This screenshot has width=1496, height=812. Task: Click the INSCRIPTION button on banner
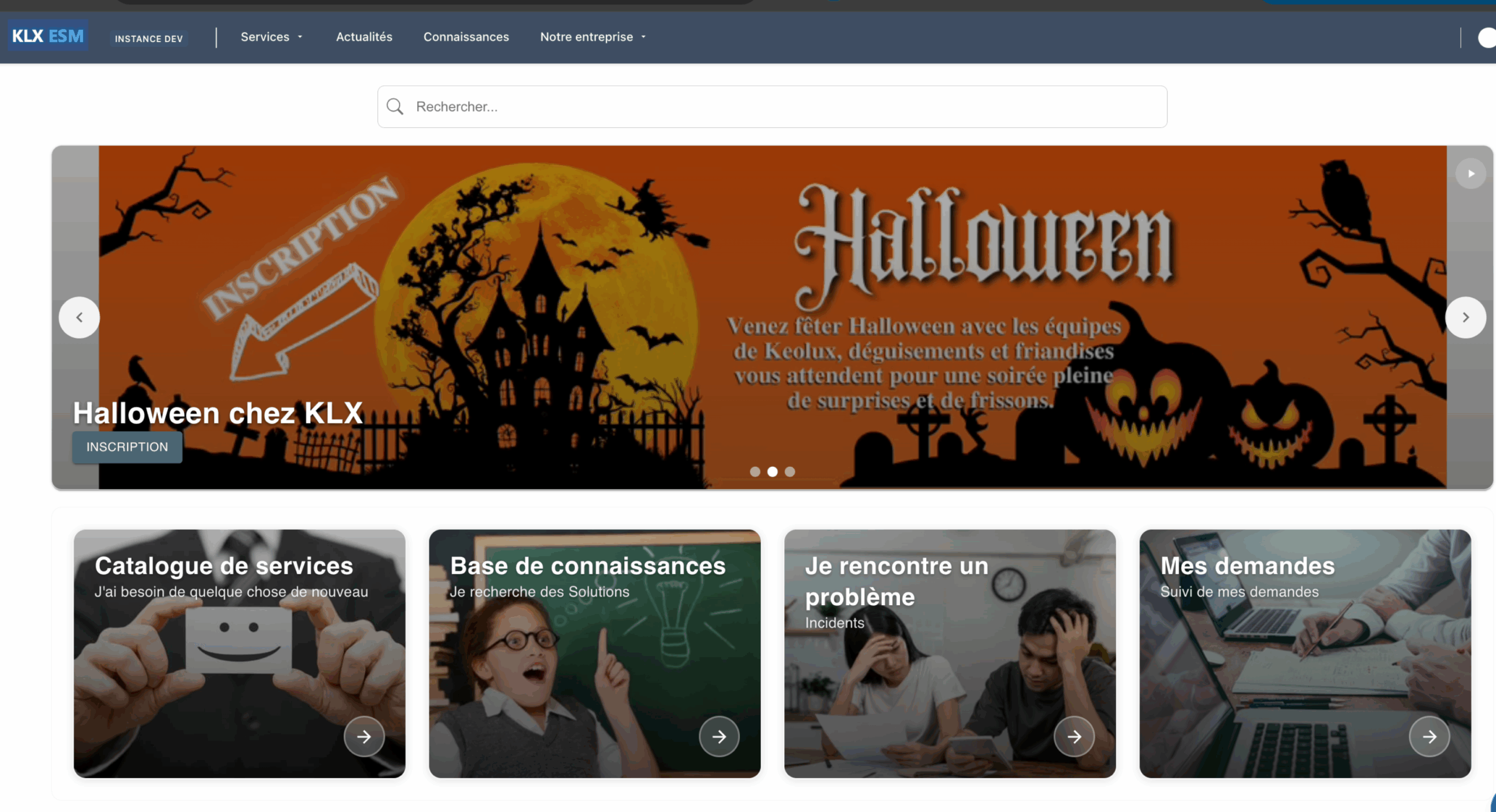[x=127, y=447]
